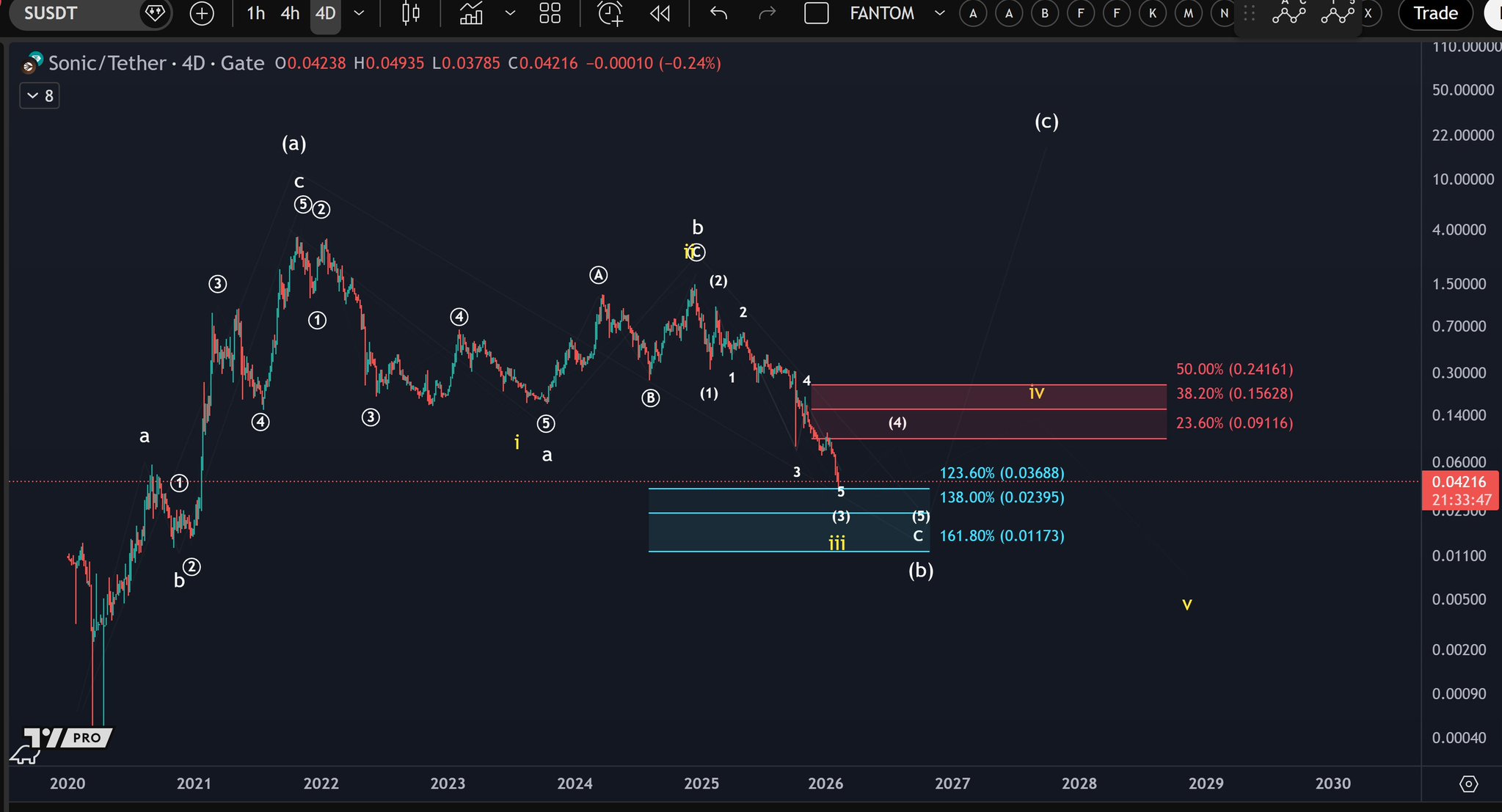Collapse the indicator legend showing 8
This screenshot has height=812, width=1502.
pyautogui.click(x=40, y=96)
